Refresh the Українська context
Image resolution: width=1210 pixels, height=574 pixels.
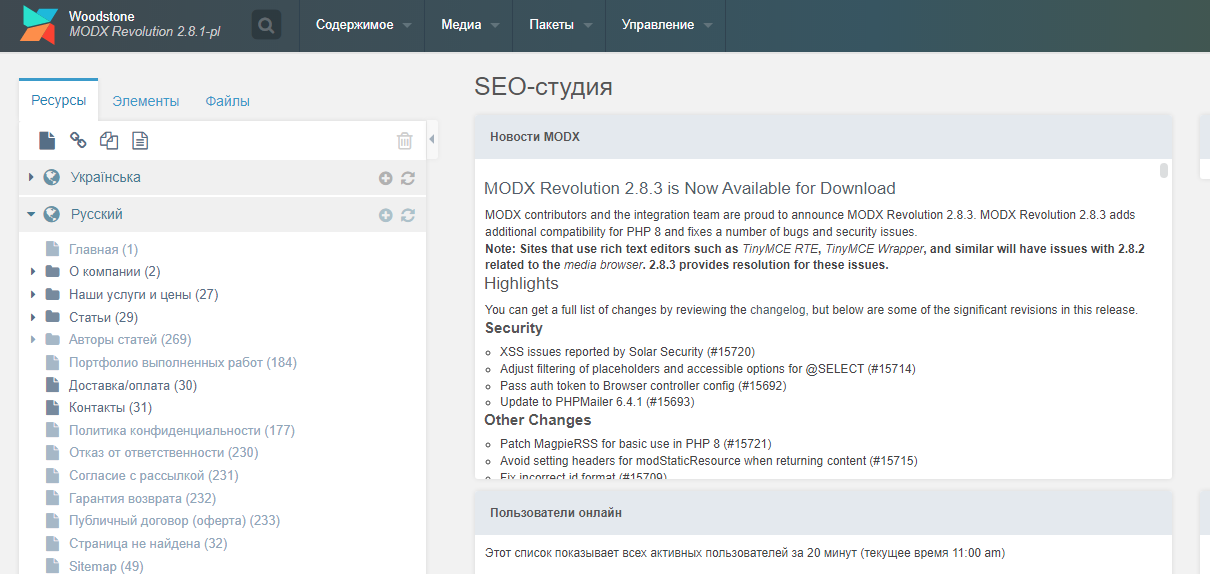(x=407, y=178)
